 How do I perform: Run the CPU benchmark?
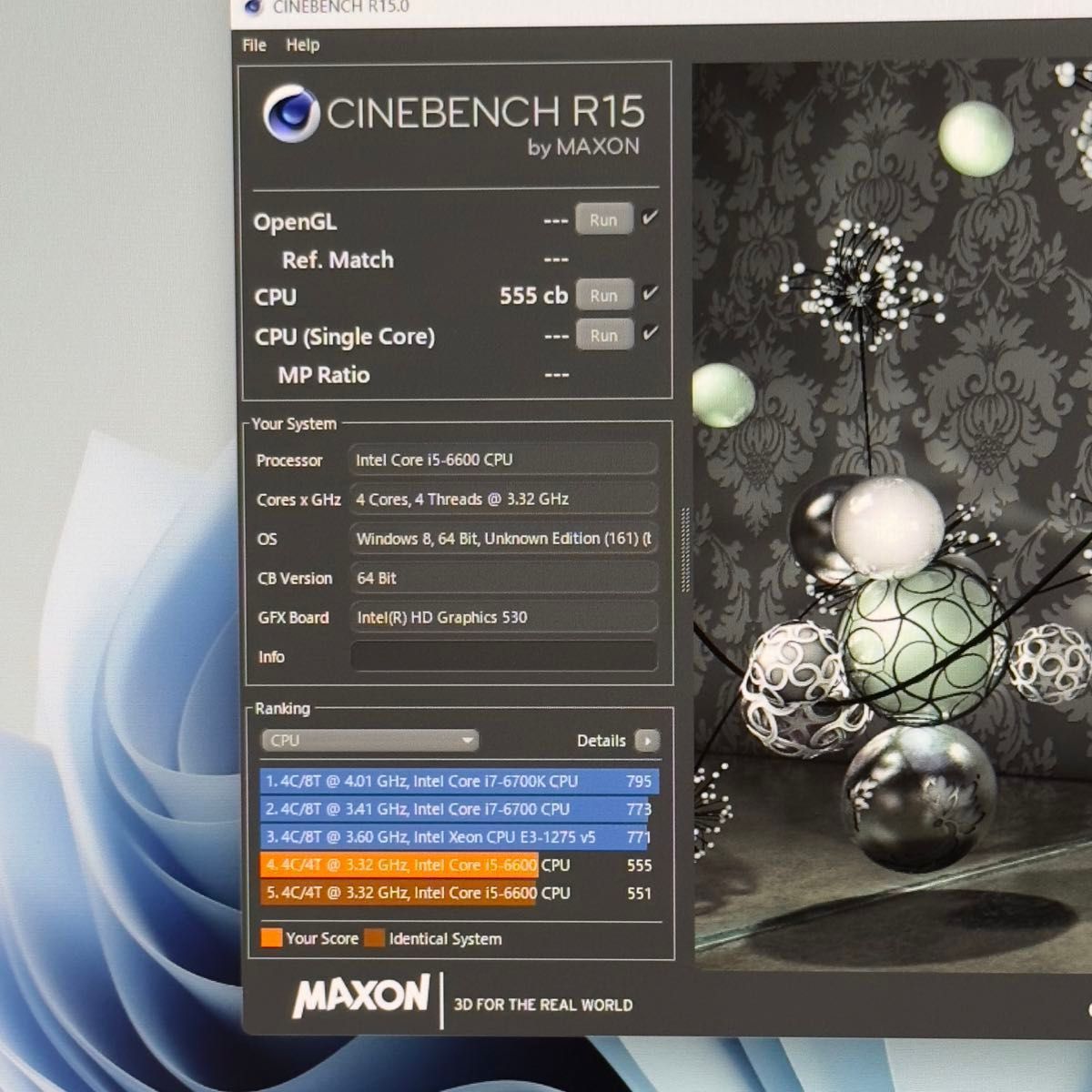click(603, 296)
